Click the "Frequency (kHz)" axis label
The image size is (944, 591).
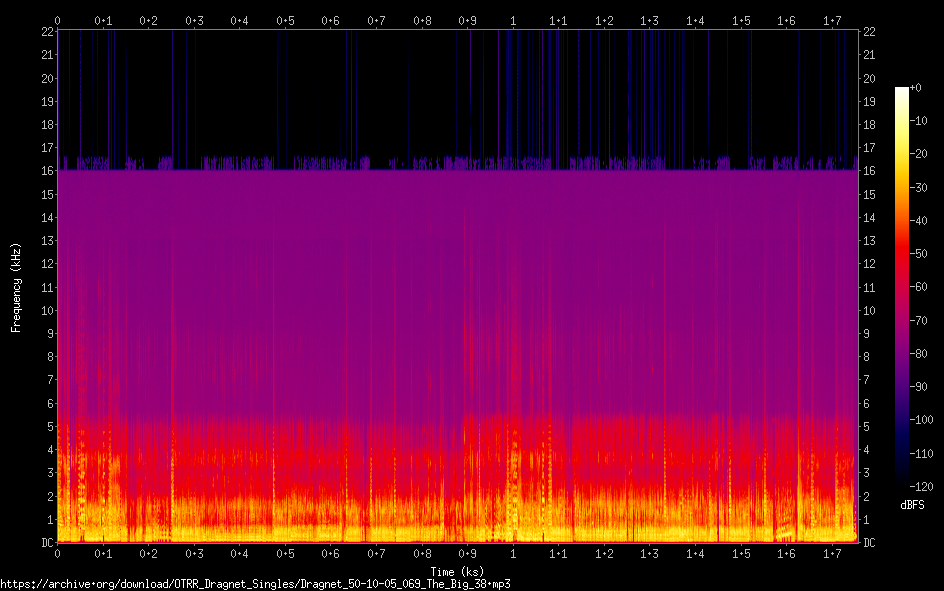pyautogui.click(x=16, y=287)
